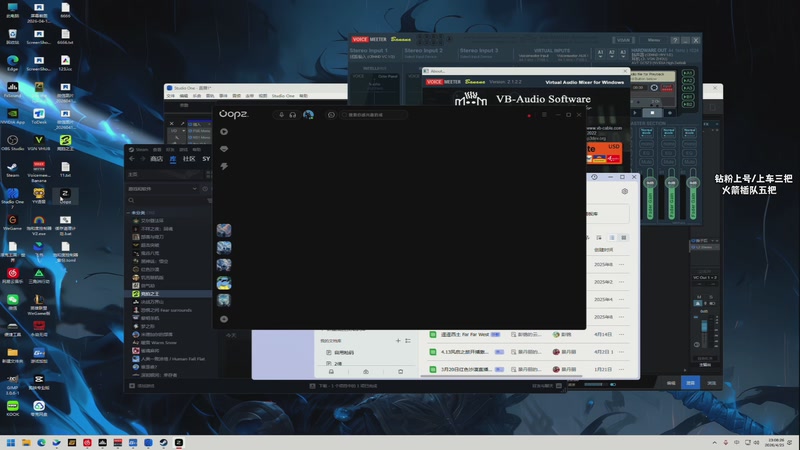Click the third master Fader Gain slider in Voicemeeter
The image size is (800, 450).
point(693,195)
